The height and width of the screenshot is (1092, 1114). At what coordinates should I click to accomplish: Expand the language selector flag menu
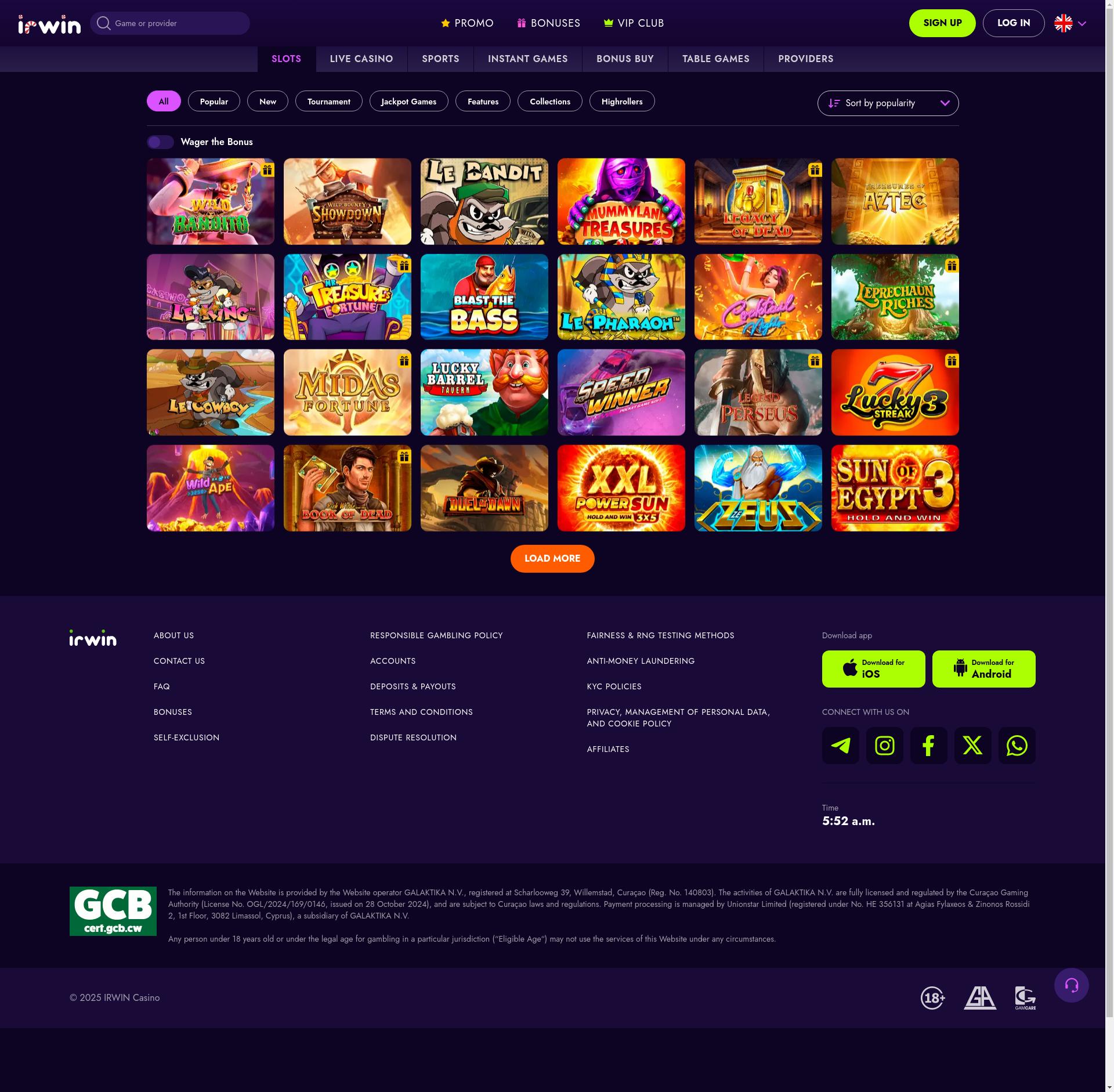pyautogui.click(x=1070, y=23)
